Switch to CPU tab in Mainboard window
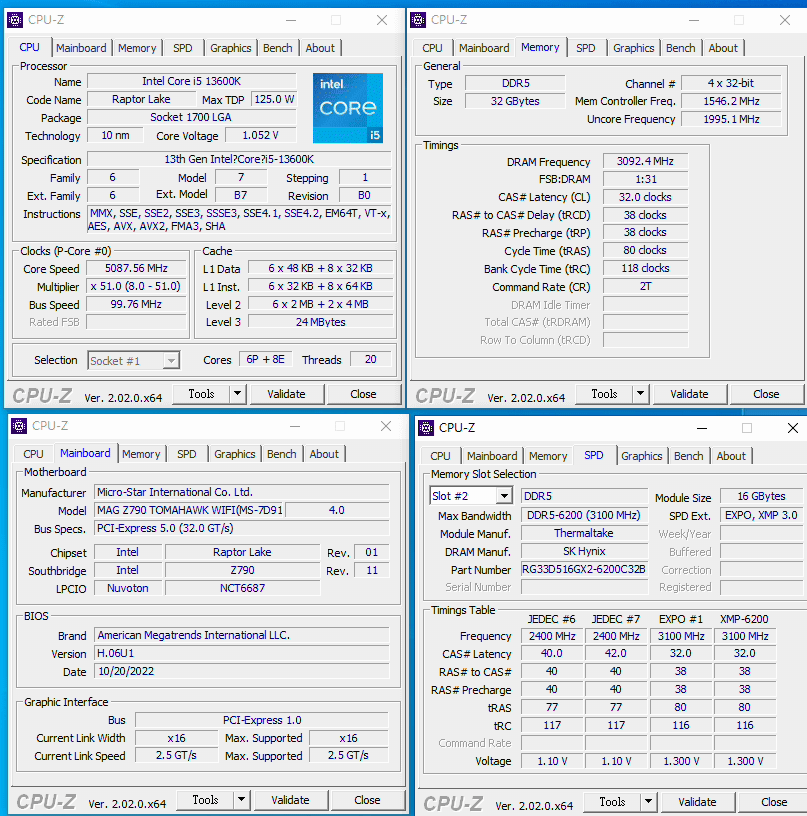Screen dimensions: 807x816 coord(33,454)
